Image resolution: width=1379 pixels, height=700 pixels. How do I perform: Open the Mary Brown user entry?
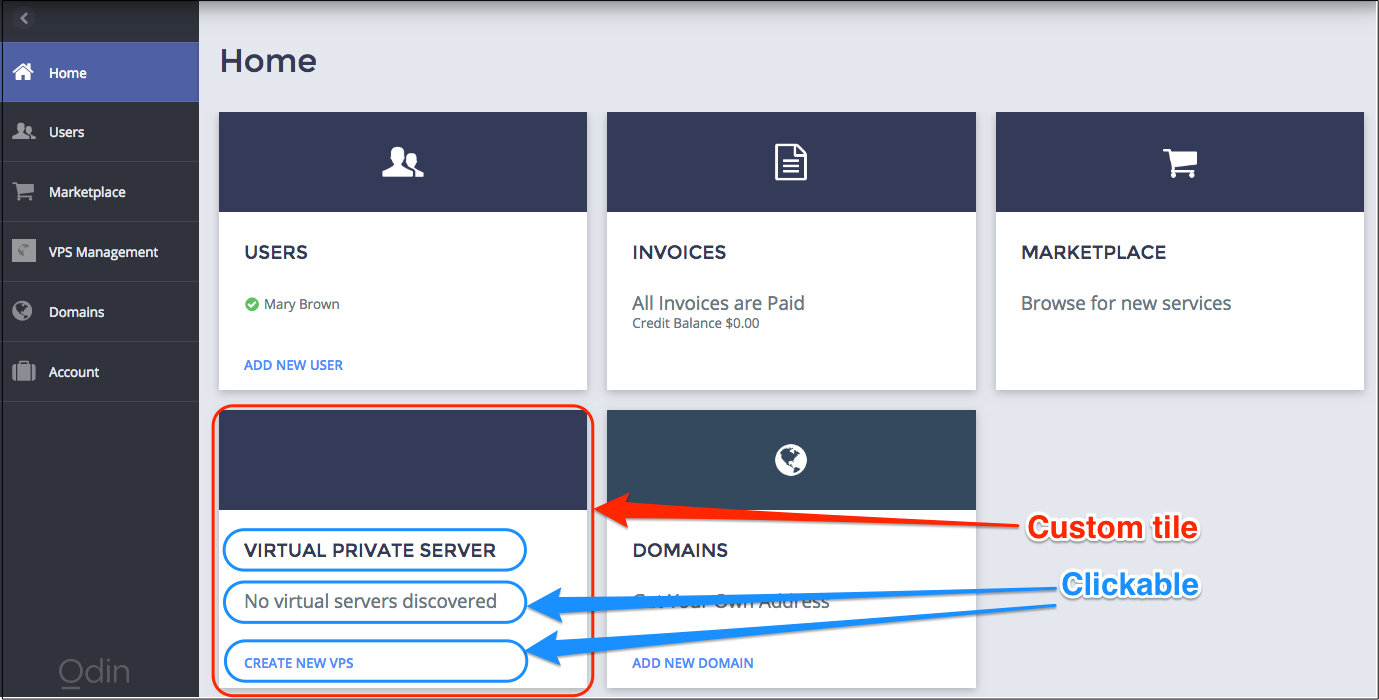[x=301, y=304]
